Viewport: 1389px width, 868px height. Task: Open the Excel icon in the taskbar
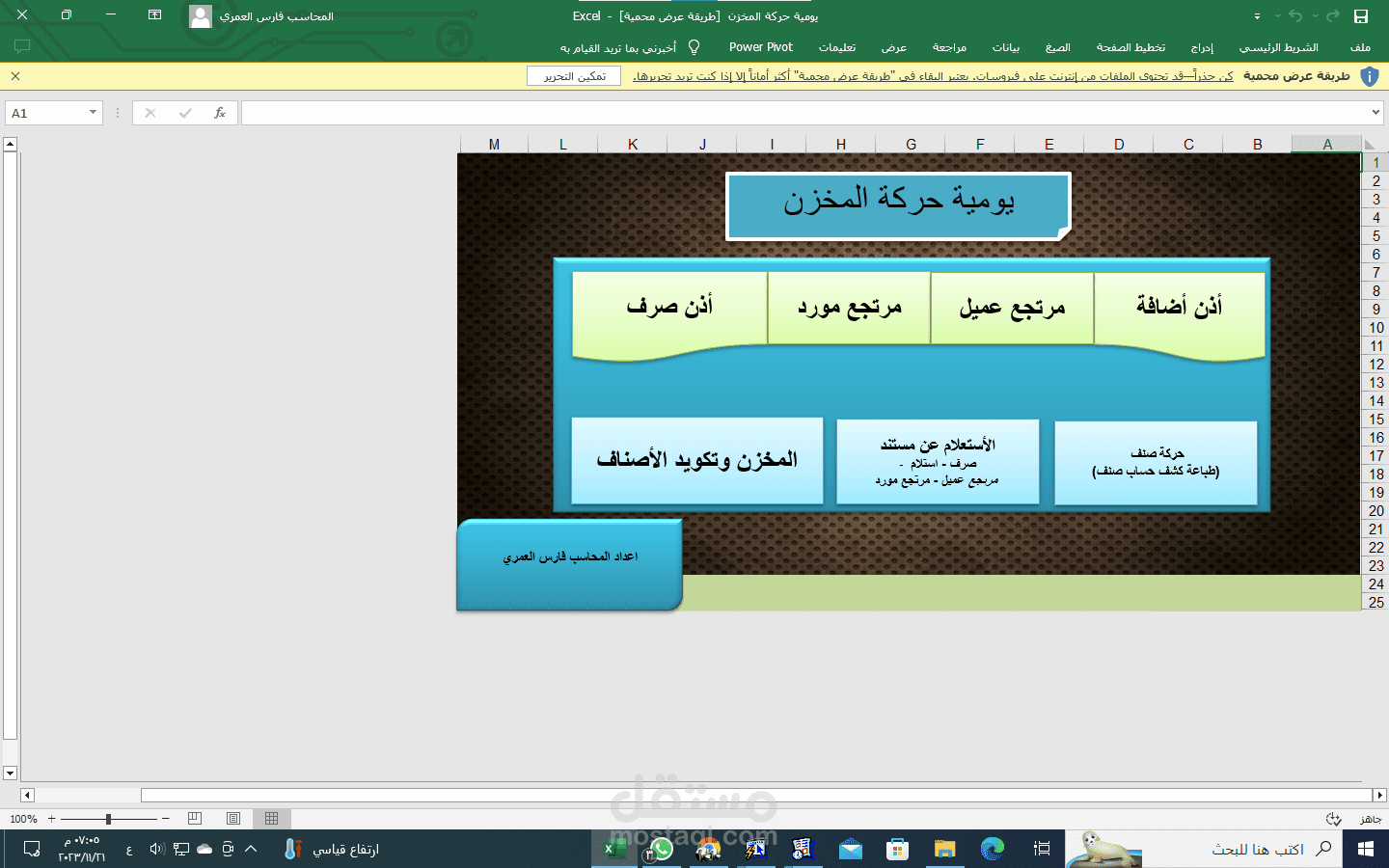(614, 849)
